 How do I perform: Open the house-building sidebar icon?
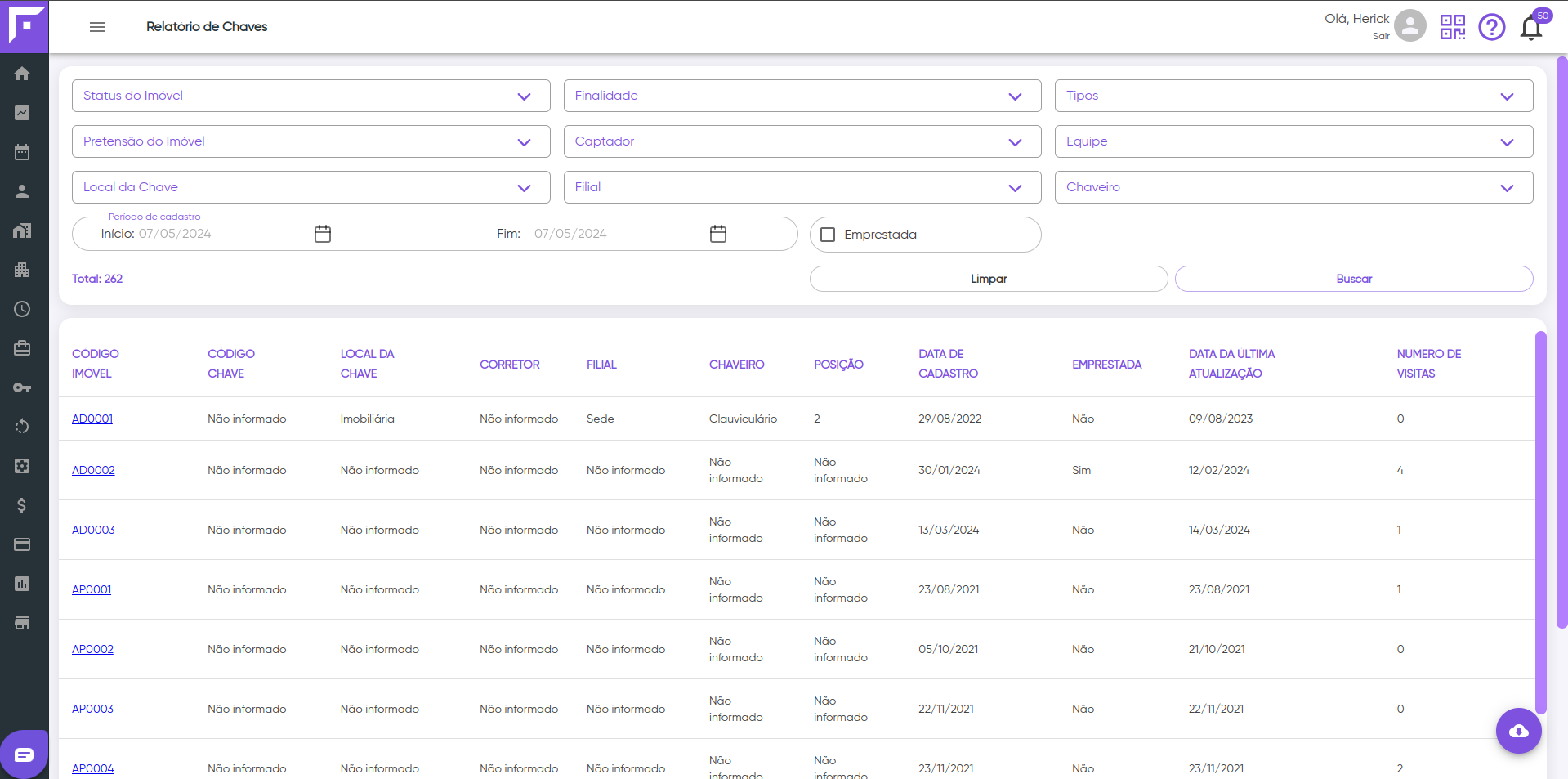(22, 231)
